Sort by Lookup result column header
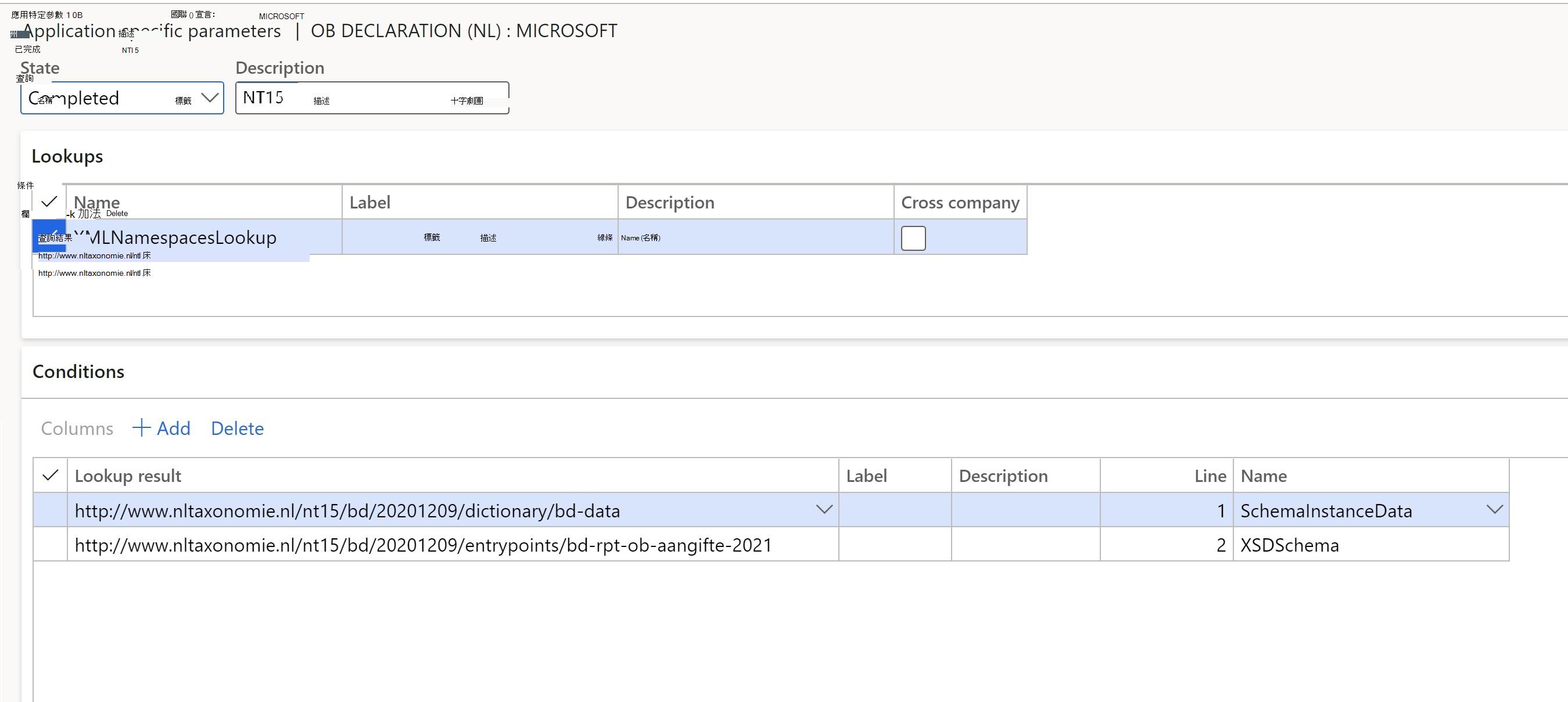This screenshot has height=702, width=1568. tap(128, 476)
